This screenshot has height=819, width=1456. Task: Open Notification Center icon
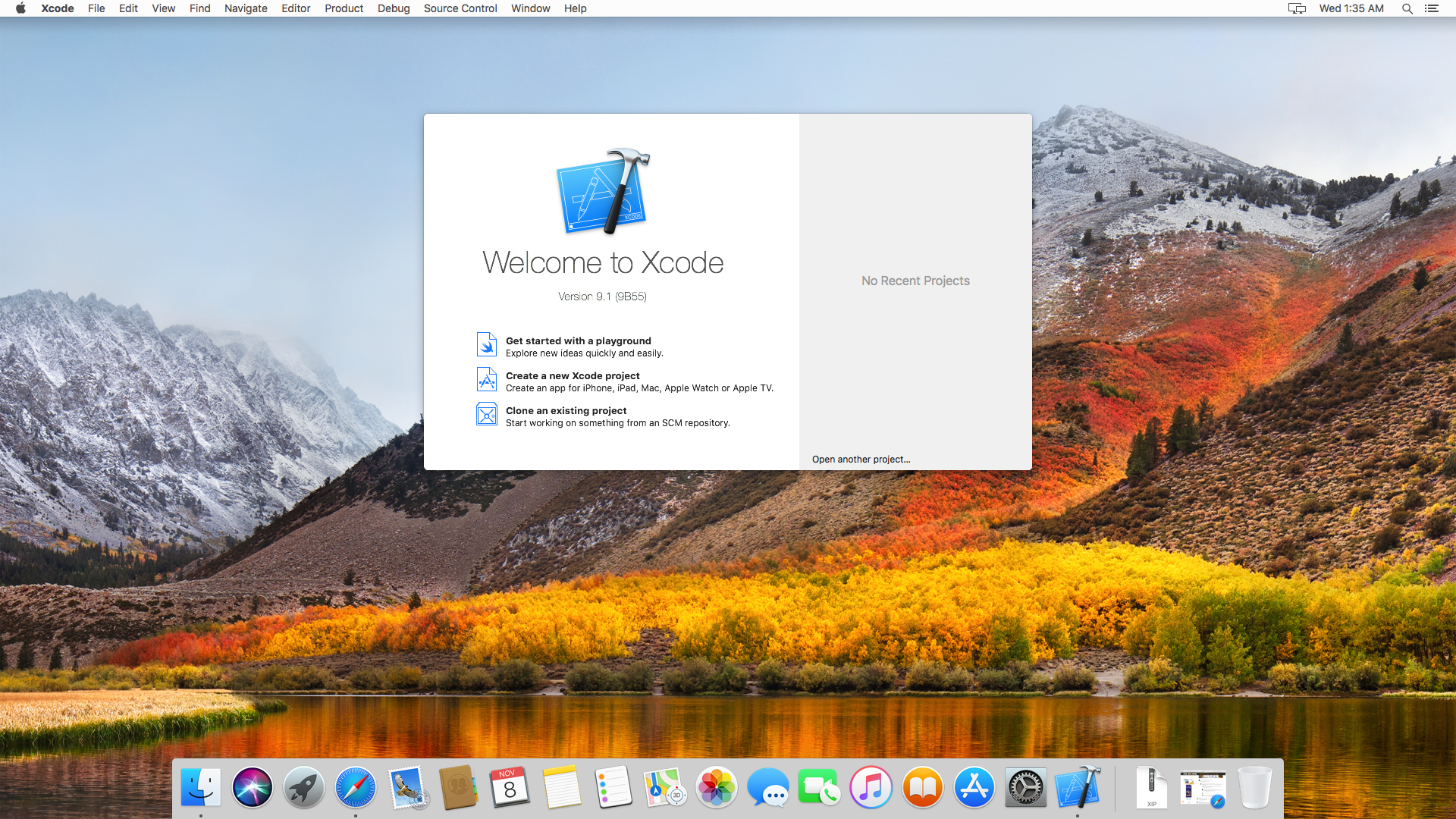(1431, 8)
